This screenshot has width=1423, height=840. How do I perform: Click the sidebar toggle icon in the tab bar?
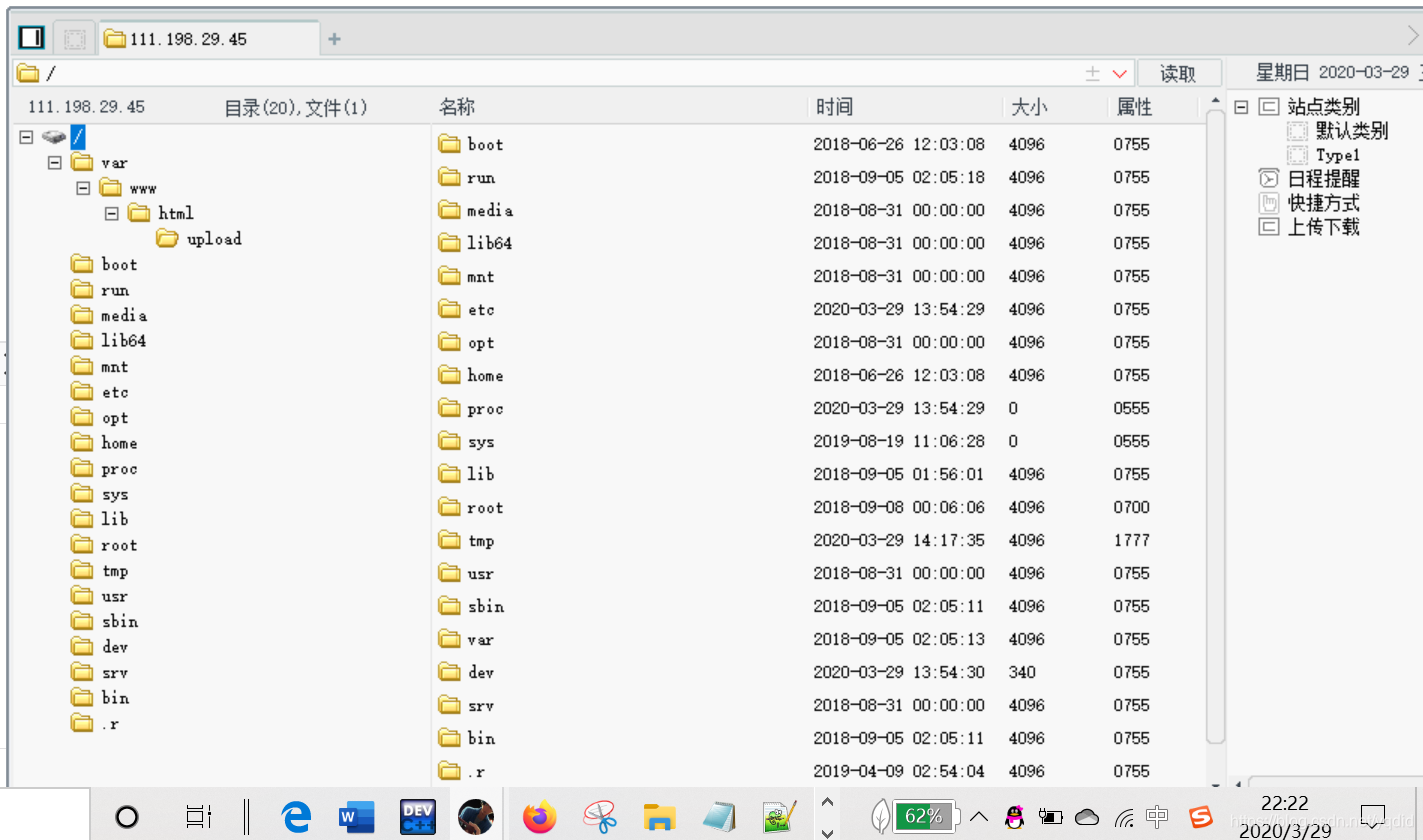pyautogui.click(x=32, y=38)
